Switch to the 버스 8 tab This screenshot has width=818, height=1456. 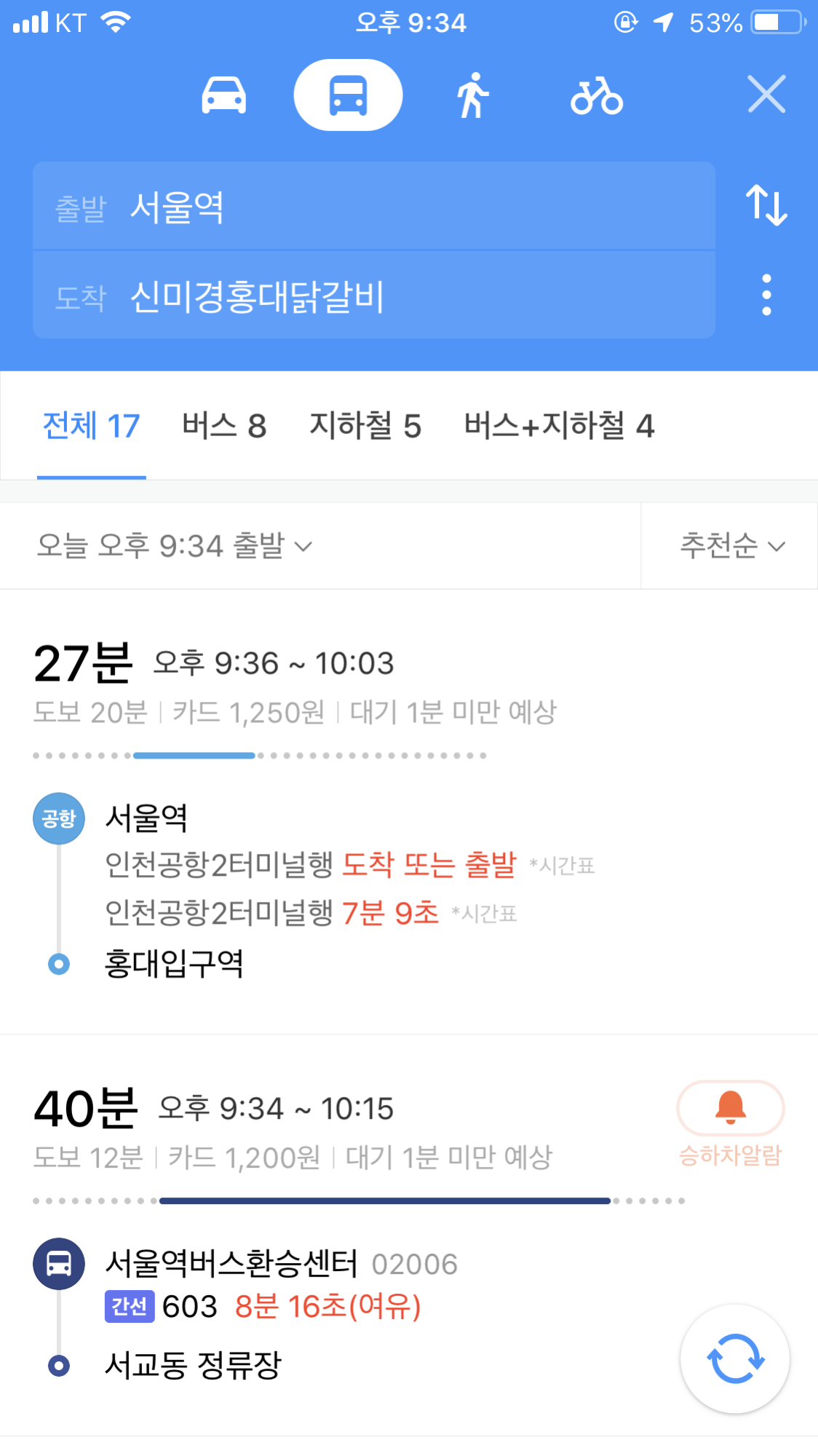[224, 426]
